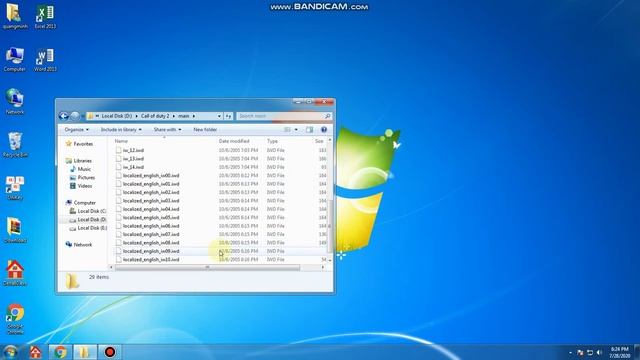Viewport: 640px width, 360px height.
Task: Open the Share with menu
Action: (x=167, y=129)
